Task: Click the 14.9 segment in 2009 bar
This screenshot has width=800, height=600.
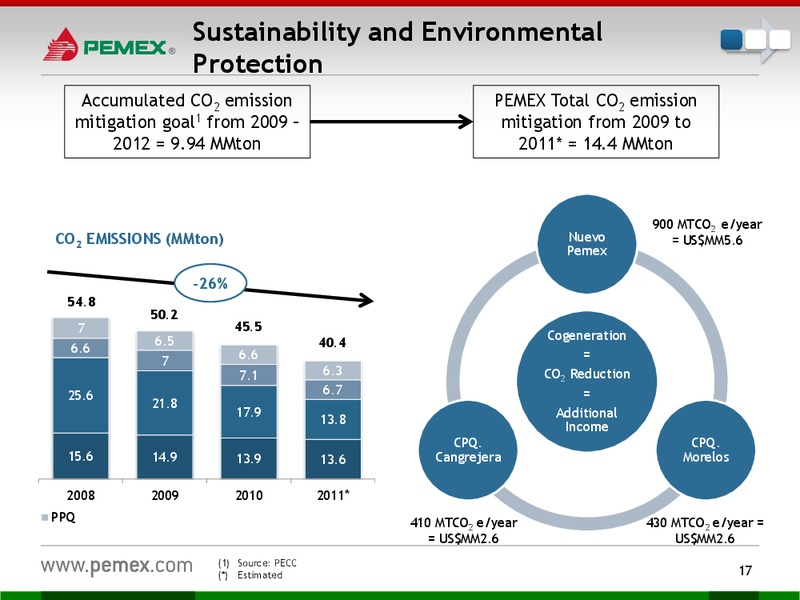Action: coord(165,457)
